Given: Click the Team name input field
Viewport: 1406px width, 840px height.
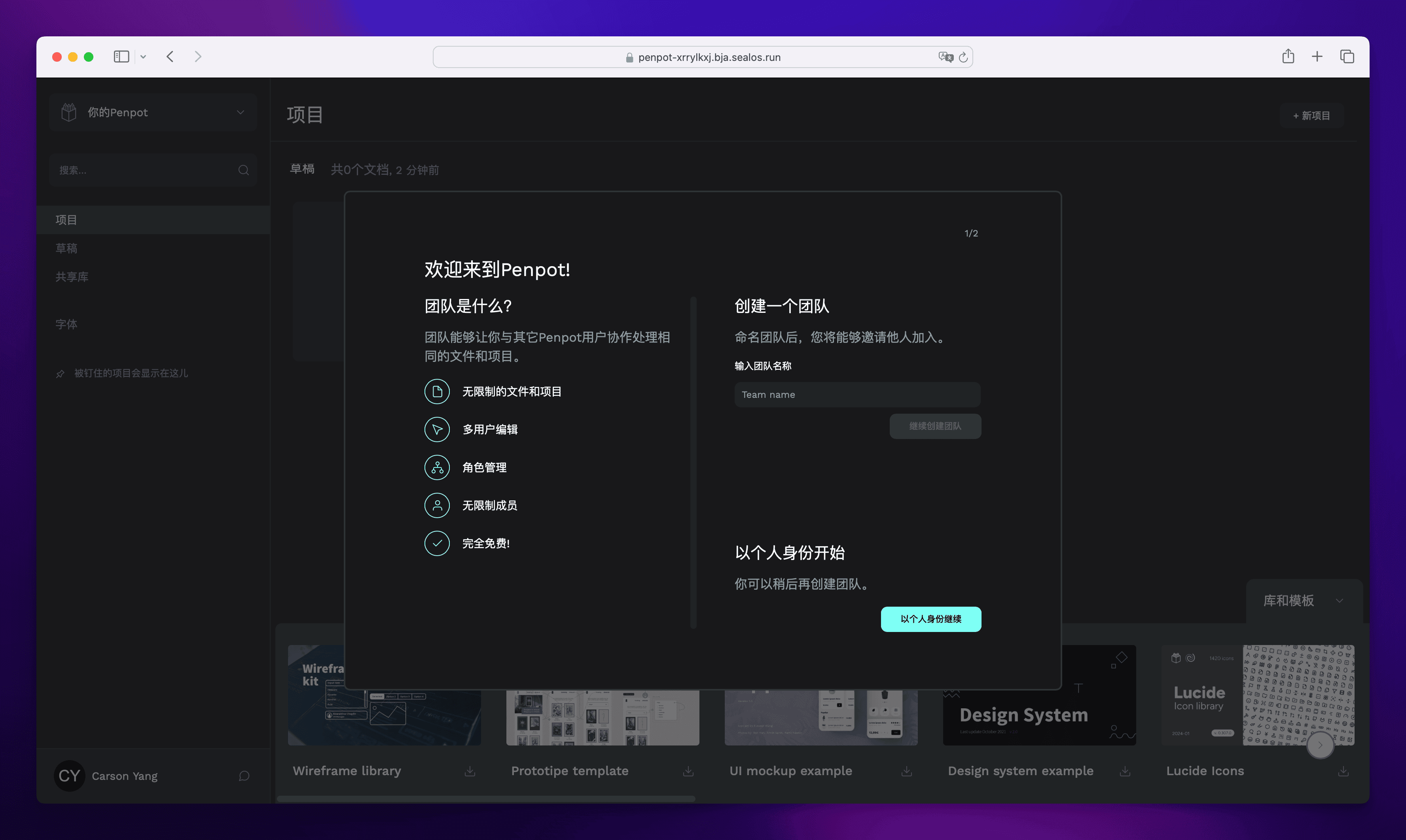Looking at the screenshot, I should click(x=857, y=395).
